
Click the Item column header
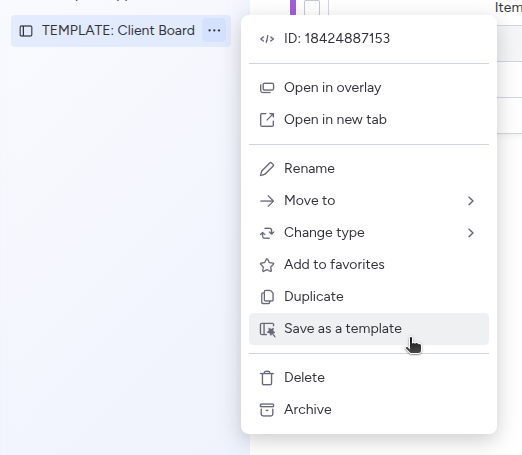(508, 7)
